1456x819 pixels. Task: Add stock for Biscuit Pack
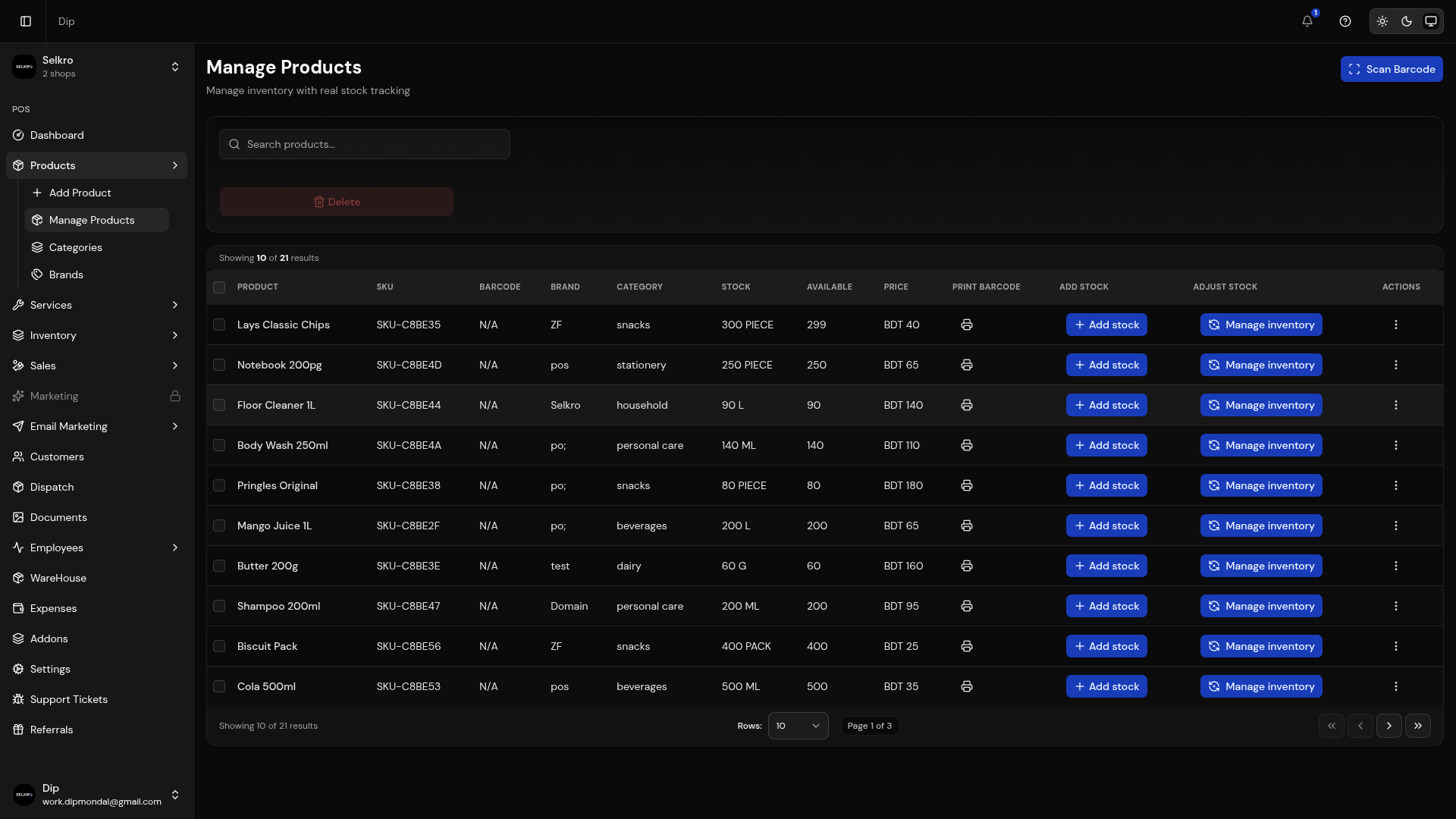point(1106,646)
